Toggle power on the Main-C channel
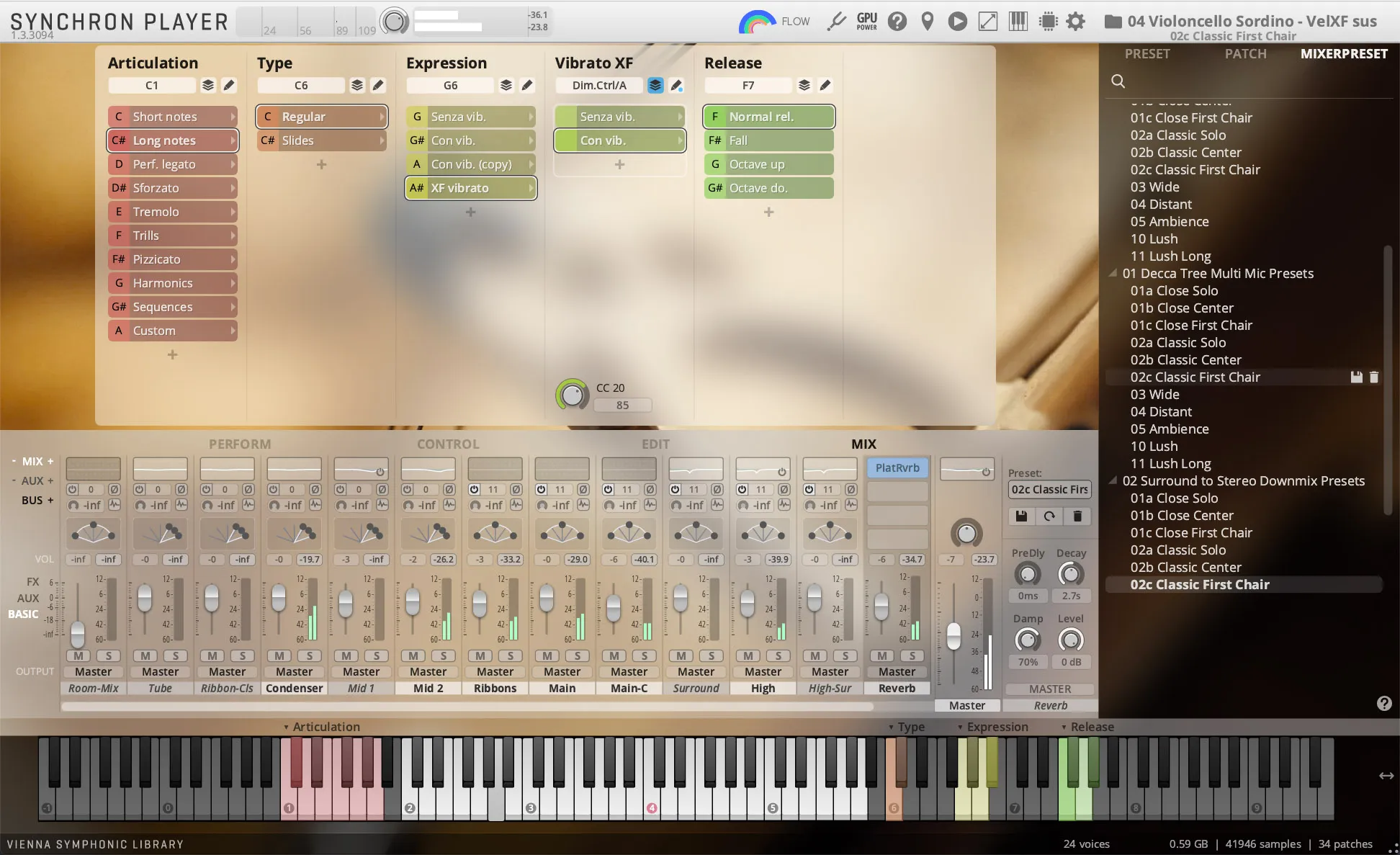 (608, 489)
